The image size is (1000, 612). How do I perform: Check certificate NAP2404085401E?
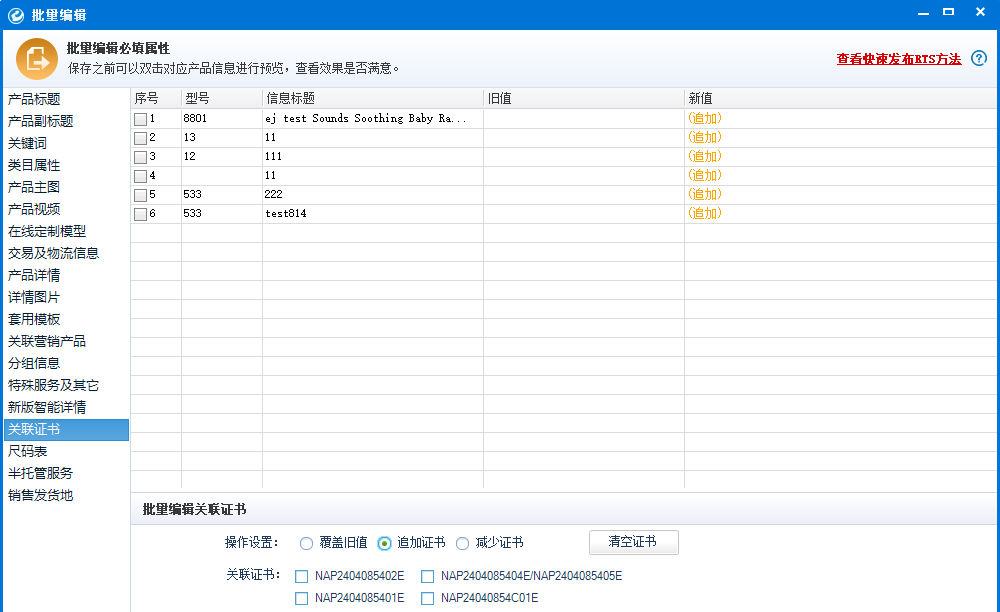pyautogui.click(x=302, y=598)
